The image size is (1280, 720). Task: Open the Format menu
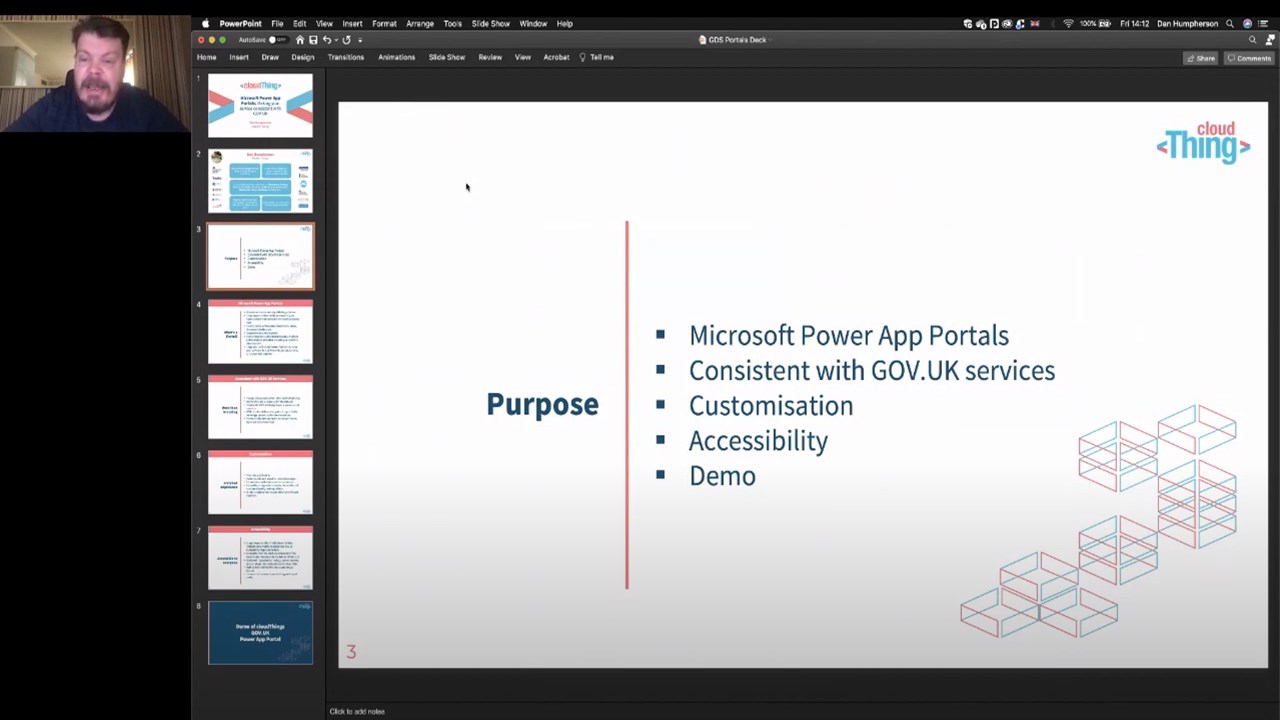[384, 23]
